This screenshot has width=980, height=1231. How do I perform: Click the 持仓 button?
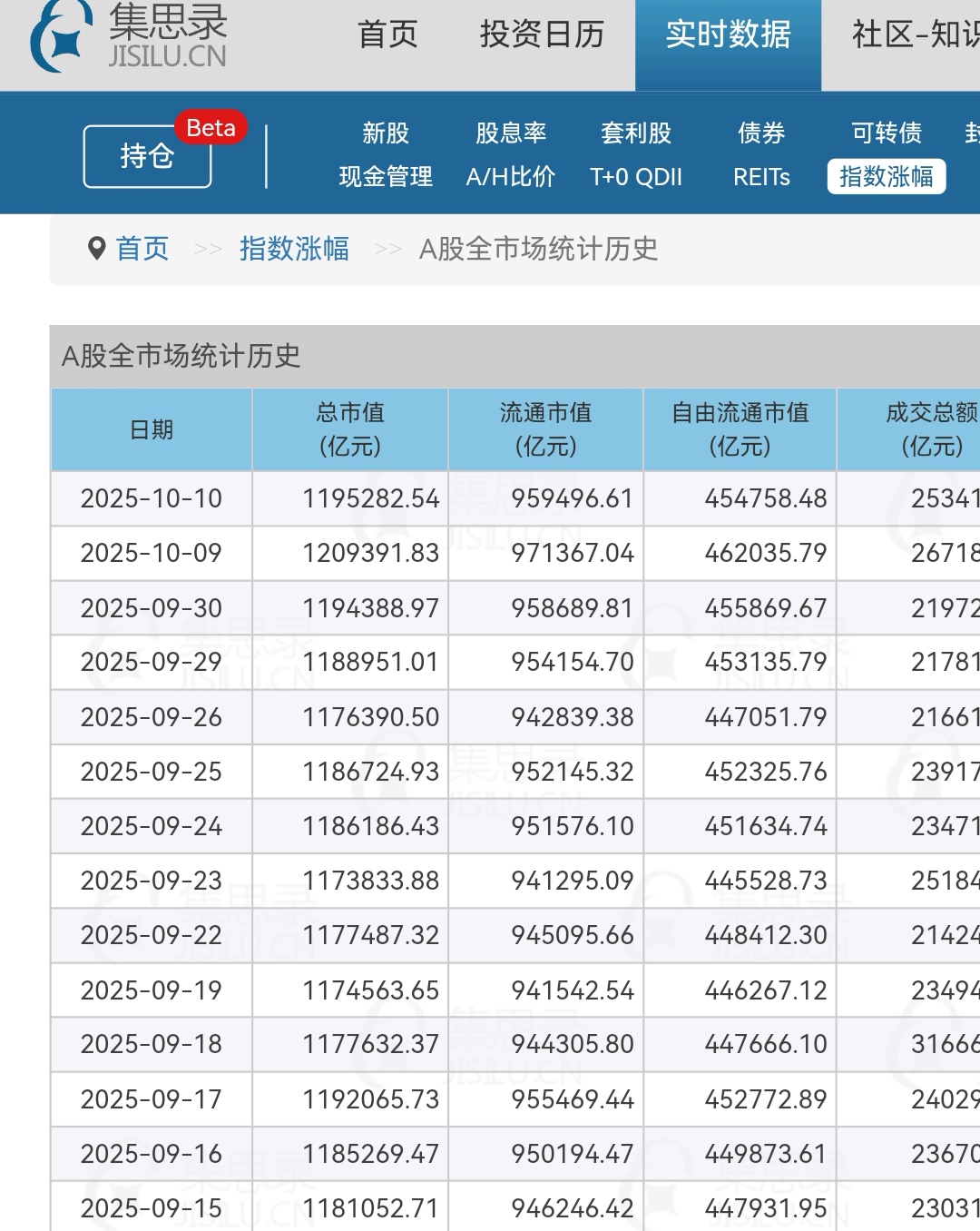[147, 156]
